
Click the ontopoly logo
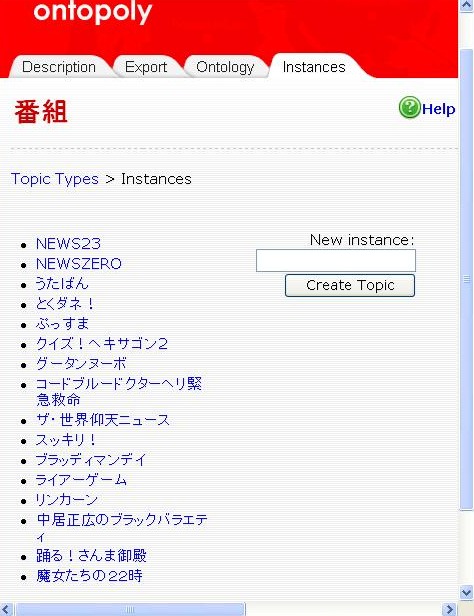pos(93,12)
